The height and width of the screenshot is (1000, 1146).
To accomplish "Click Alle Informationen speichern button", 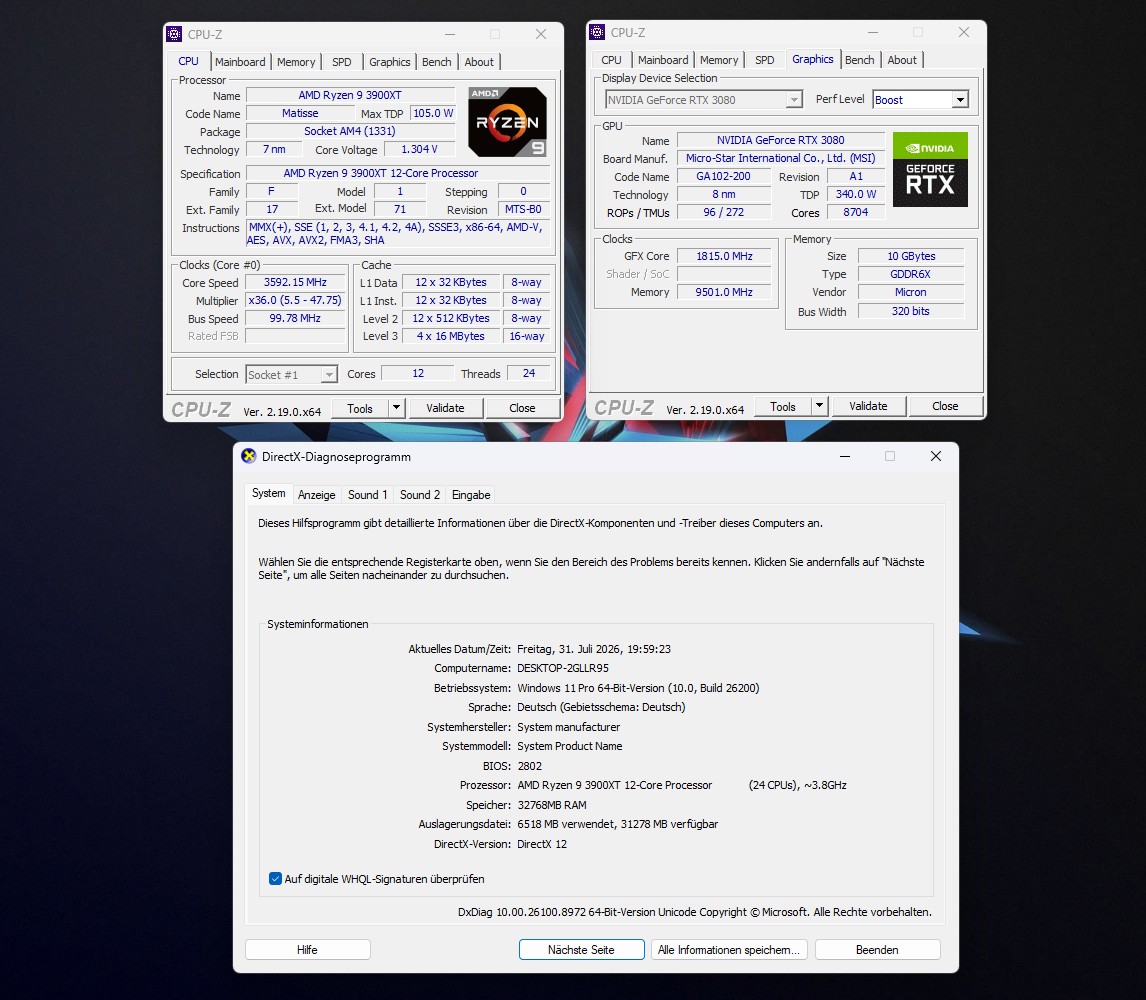I will click(x=729, y=950).
